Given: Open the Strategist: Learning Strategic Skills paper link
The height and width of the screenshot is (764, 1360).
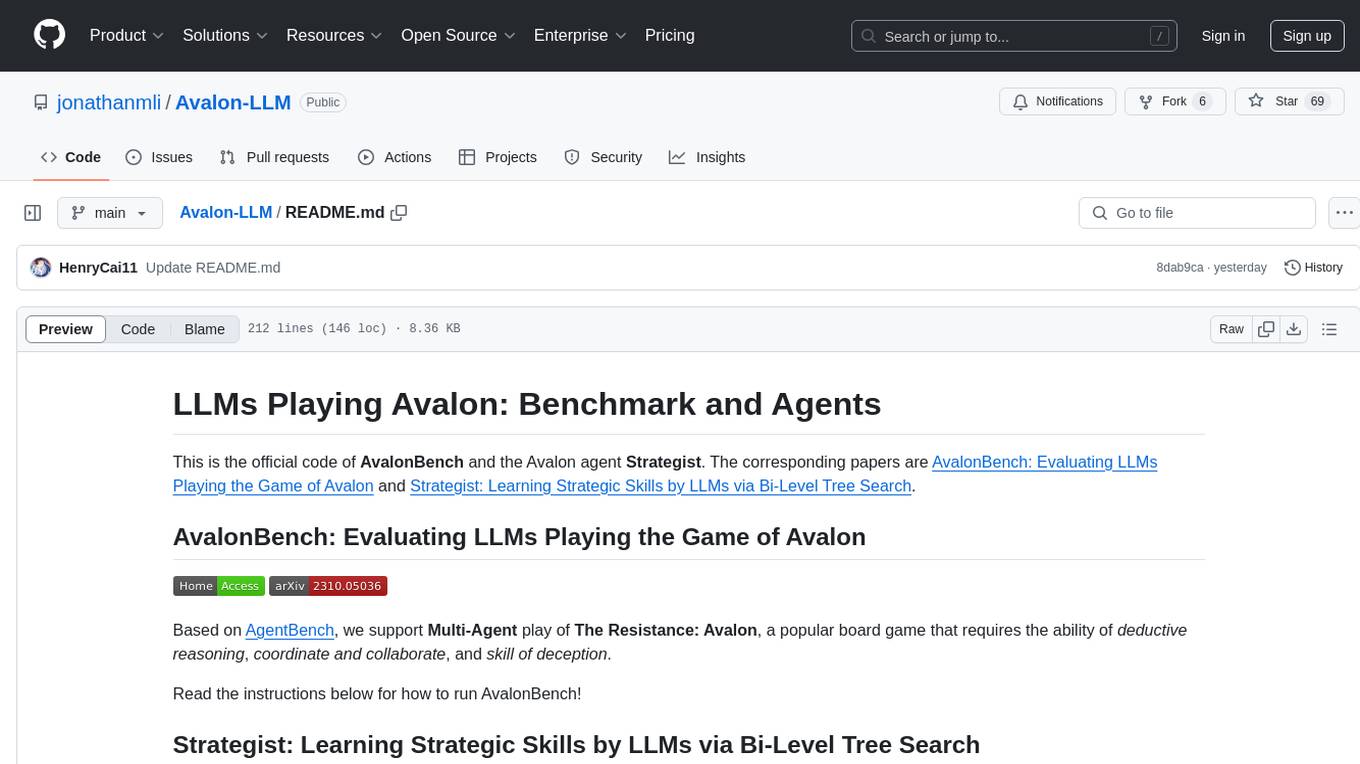Looking at the screenshot, I should [661, 486].
